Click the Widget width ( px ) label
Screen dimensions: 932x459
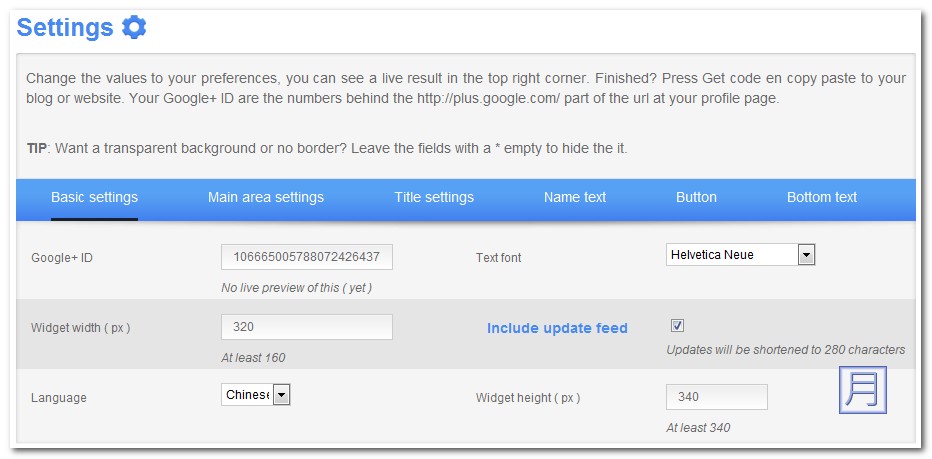tap(81, 328)
